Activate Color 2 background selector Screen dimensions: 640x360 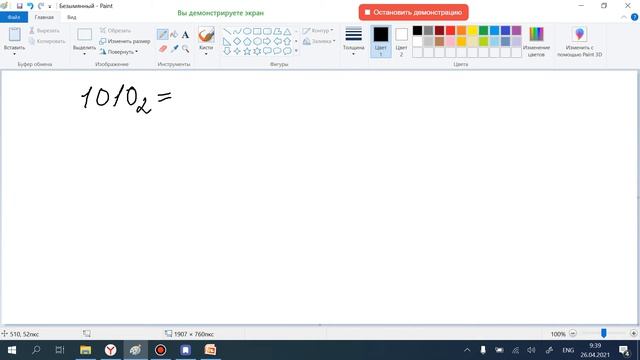401,42
